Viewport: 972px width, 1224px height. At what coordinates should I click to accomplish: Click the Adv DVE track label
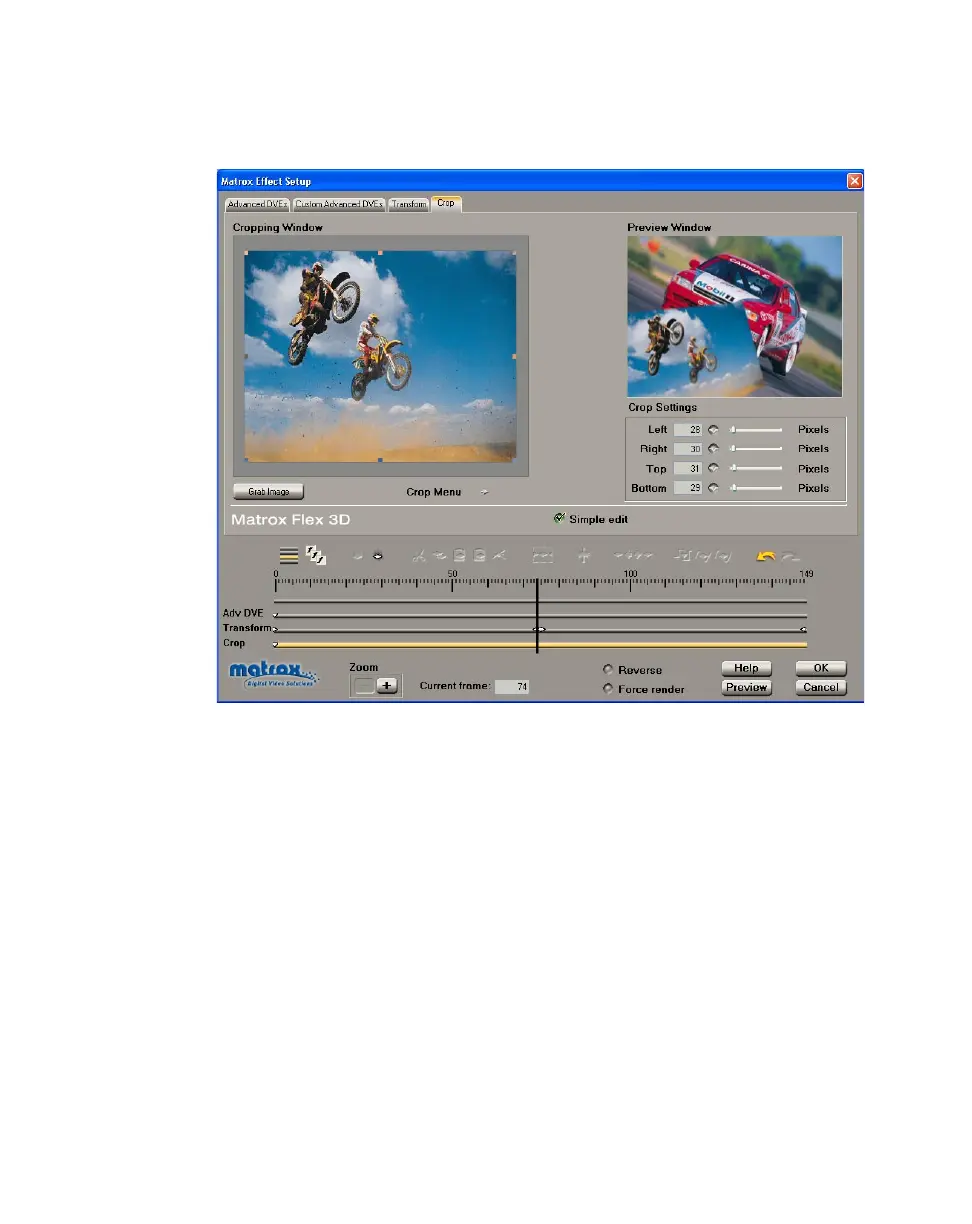pos(243,613)
